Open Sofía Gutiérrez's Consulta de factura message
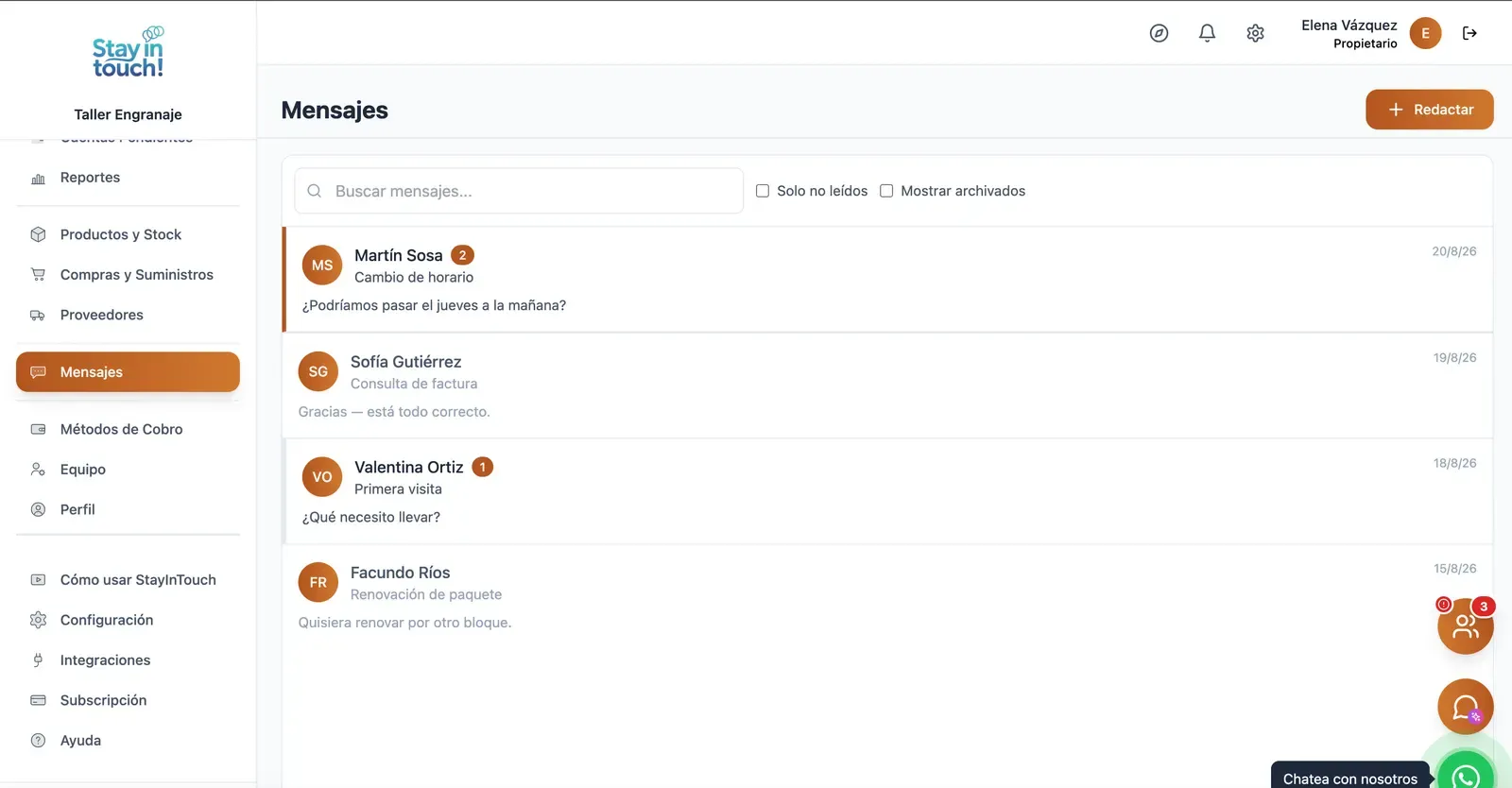 point(887,385)
